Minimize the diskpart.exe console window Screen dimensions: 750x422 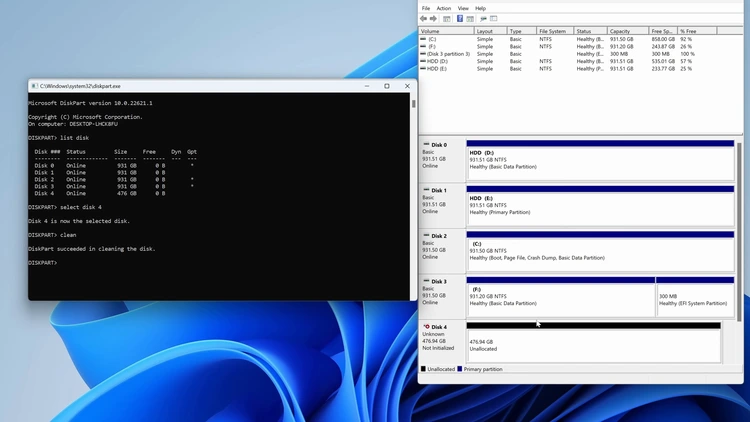tap(367, 86)
